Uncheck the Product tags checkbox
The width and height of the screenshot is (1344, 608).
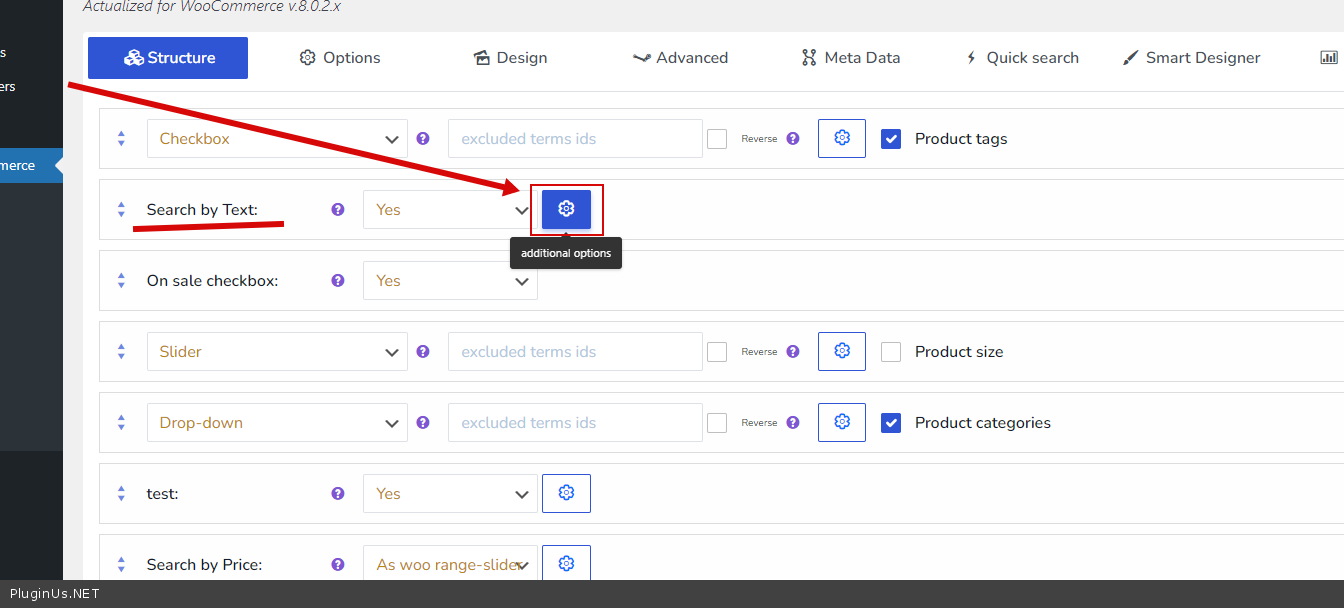click(x=891, y=139)
